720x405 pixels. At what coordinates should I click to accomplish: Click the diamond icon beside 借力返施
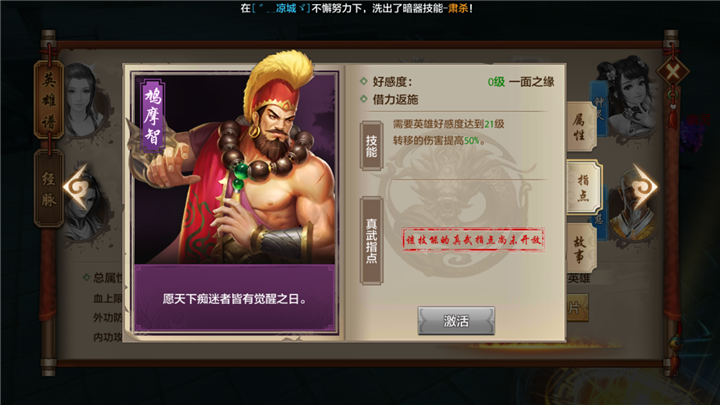(x=364, y=99)
